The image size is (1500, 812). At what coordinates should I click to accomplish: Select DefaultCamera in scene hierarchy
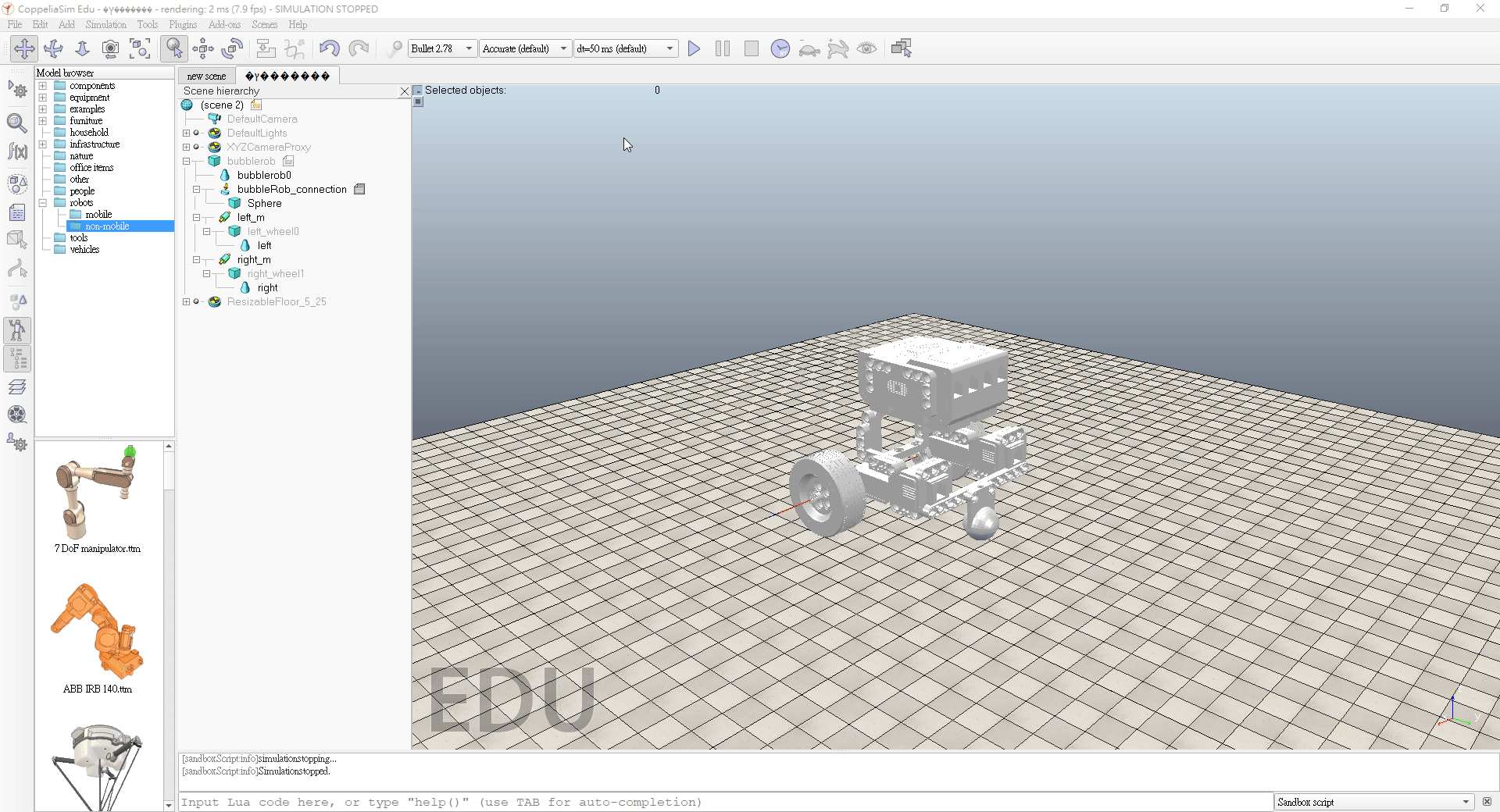(x=262, y=119)
